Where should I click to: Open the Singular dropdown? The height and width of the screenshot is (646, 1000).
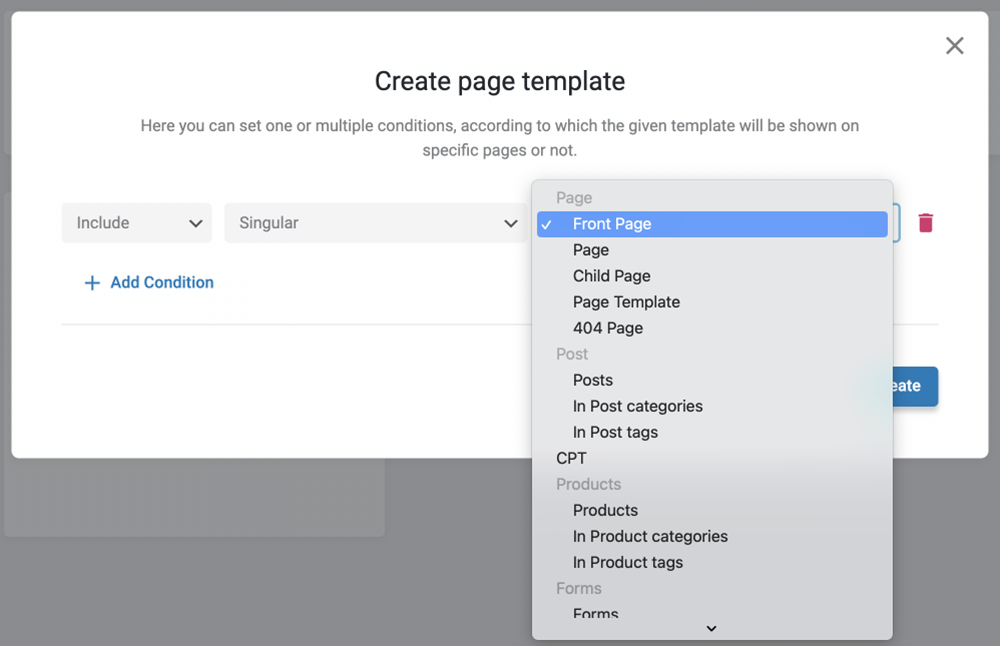(x=376, y=223)
